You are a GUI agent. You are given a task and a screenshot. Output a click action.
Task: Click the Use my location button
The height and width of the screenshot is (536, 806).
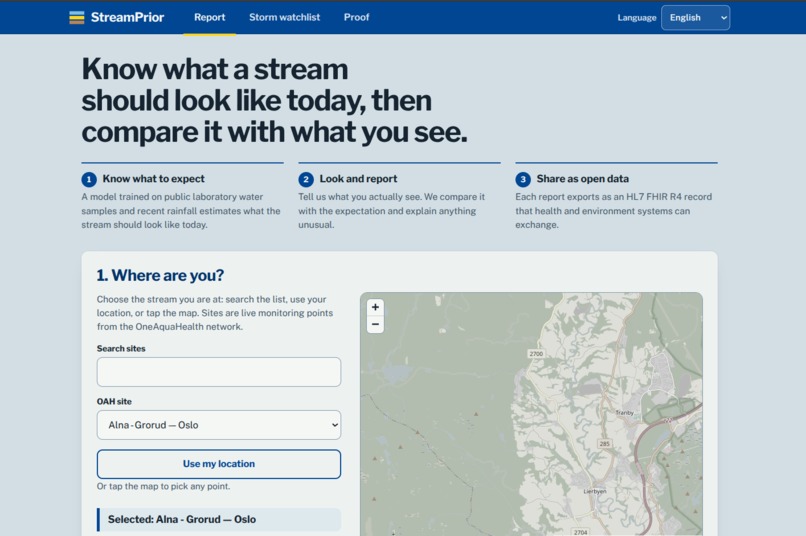tap(218, 464)
